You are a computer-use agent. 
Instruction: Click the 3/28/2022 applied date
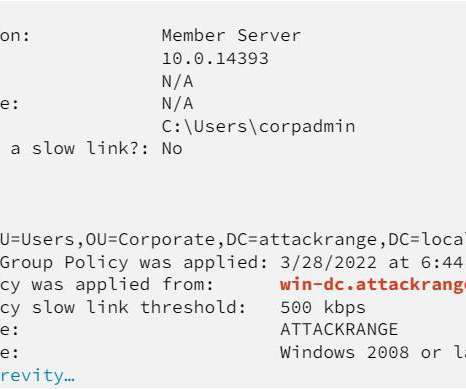click(328, 262)
